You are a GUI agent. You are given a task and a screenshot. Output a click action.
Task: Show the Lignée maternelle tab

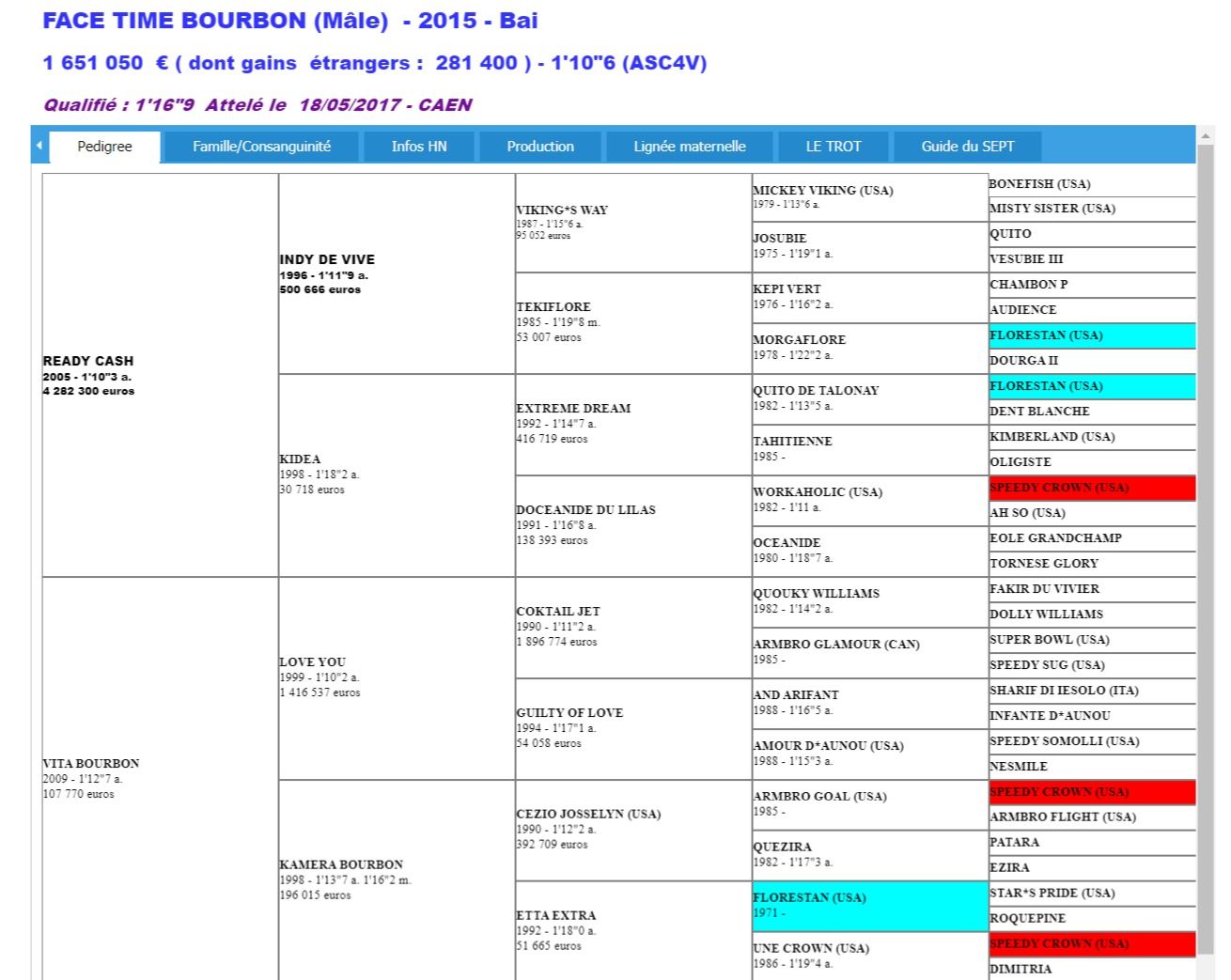690,147
